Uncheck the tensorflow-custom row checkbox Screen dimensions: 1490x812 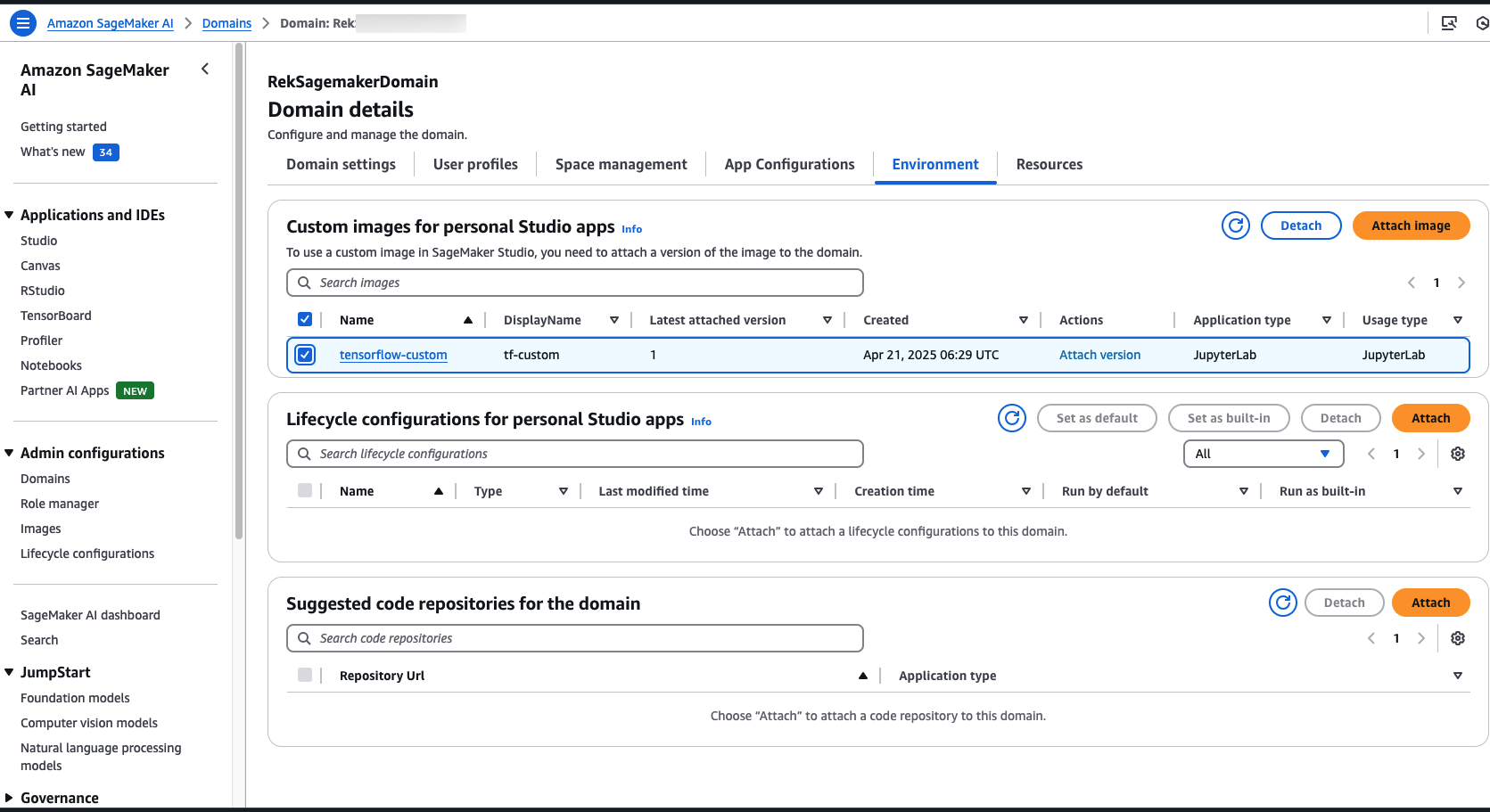pos(305,355)
